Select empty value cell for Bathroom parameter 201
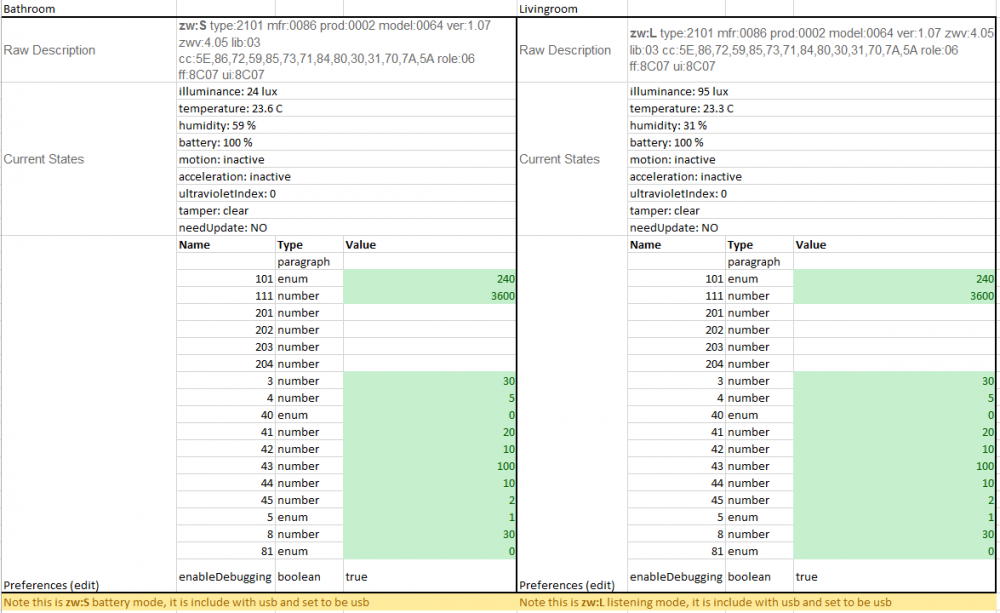This screenshot has width=1000, height=613. [x=429, y=313]
